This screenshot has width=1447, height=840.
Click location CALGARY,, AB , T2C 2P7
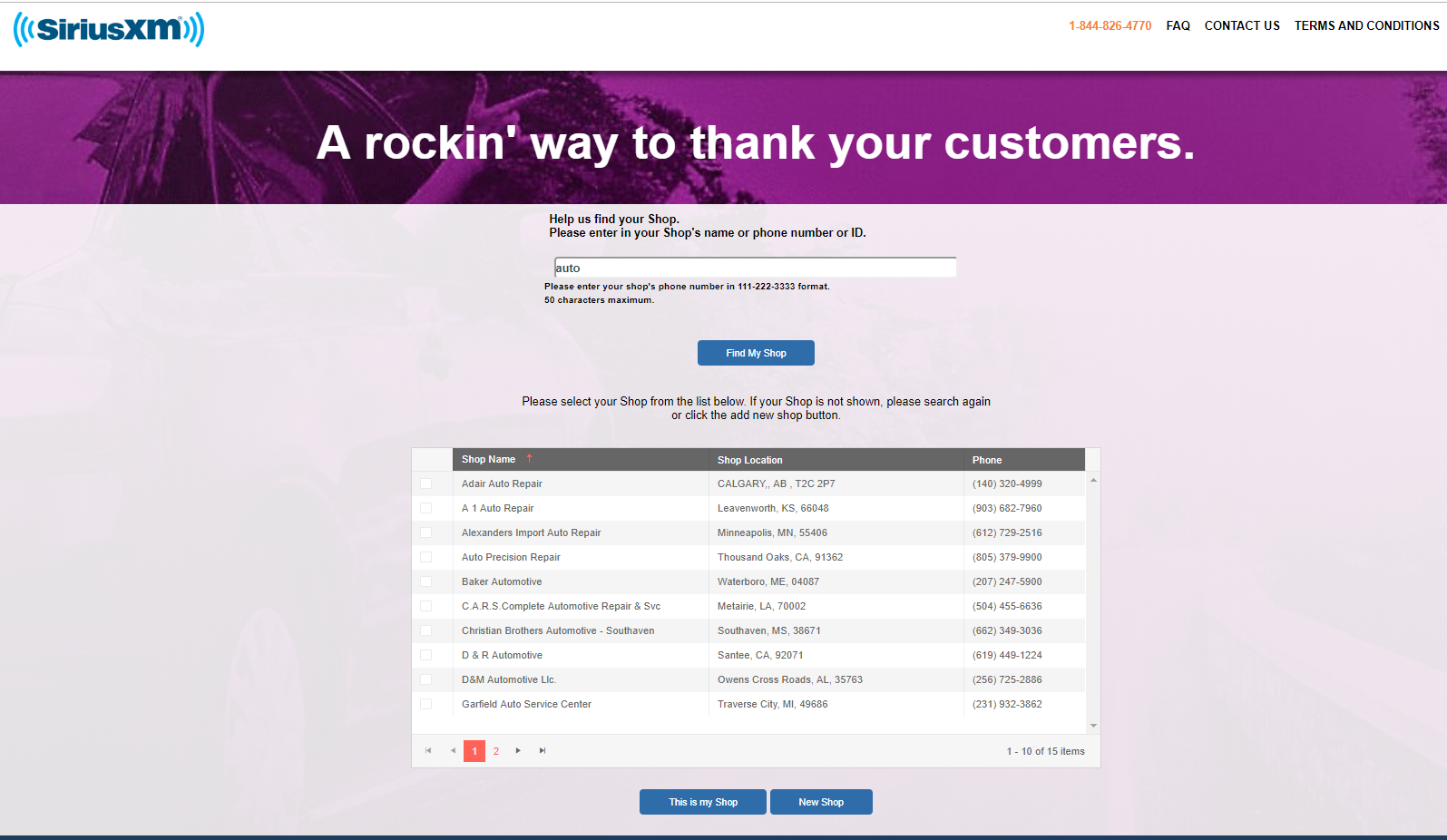coord(776,483)
